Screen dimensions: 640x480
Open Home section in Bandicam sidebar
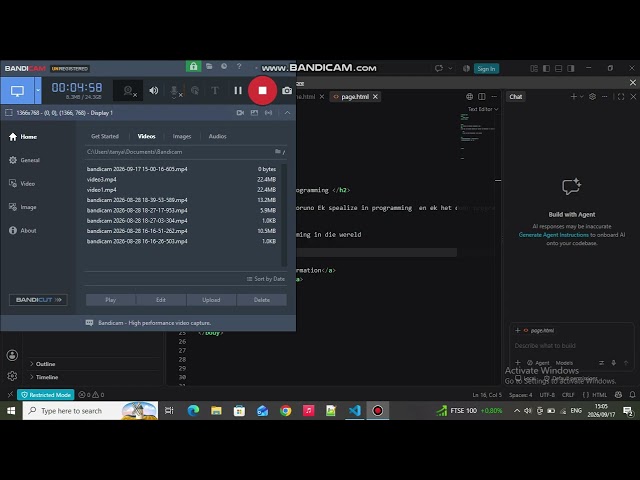(23, 137)
